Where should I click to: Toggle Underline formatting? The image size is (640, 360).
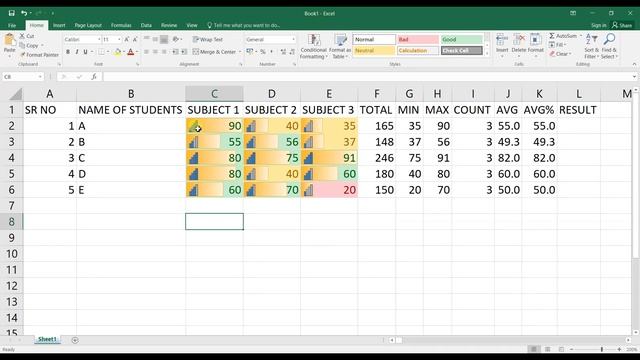pos(85,52)
